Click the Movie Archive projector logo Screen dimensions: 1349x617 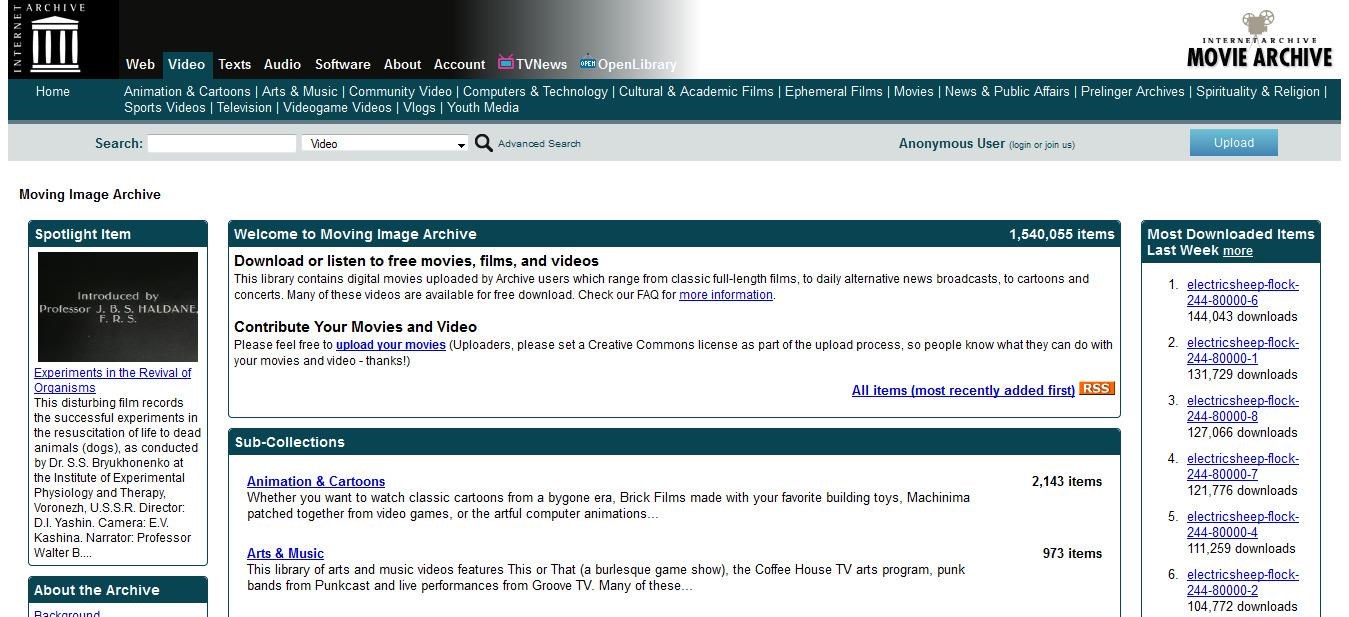click(x=1259, y=39)
